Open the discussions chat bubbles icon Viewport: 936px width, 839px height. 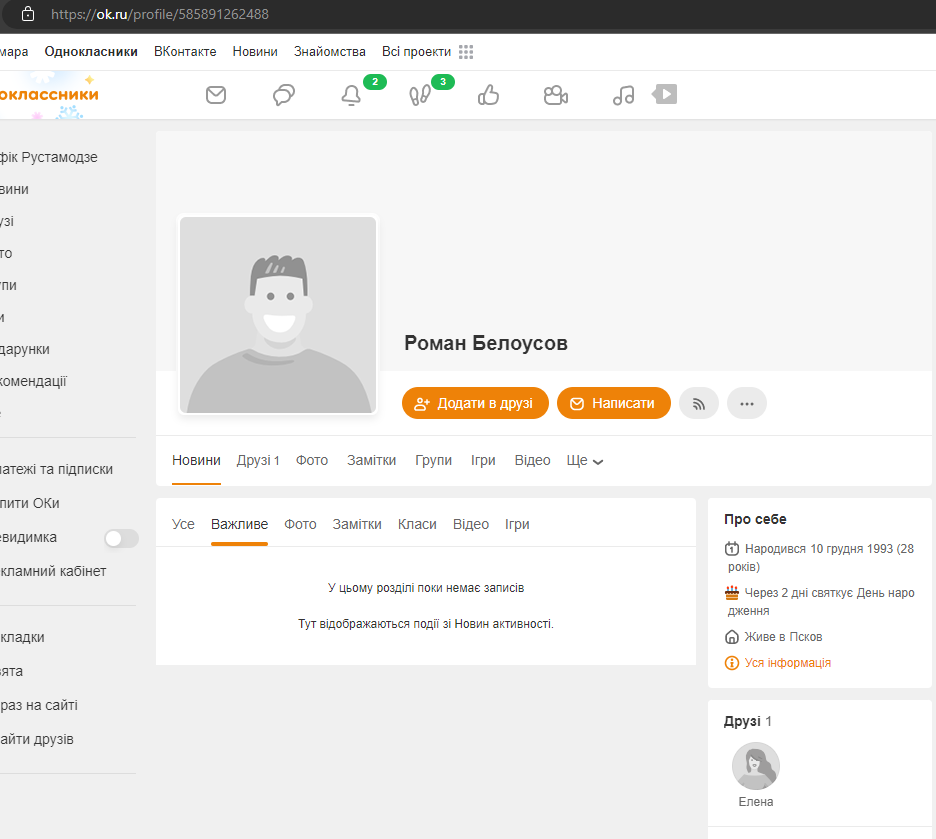[284, 95]
